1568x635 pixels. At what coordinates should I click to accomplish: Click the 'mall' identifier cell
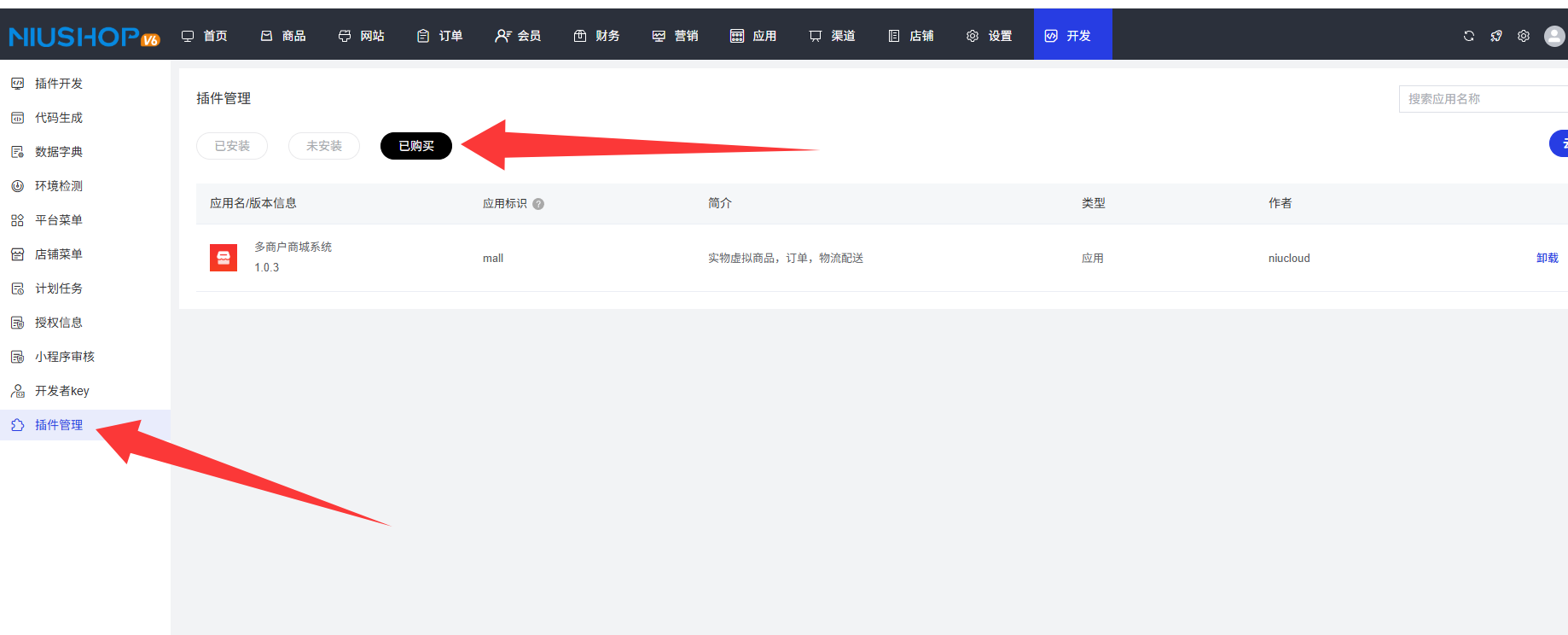coord(493,259)
